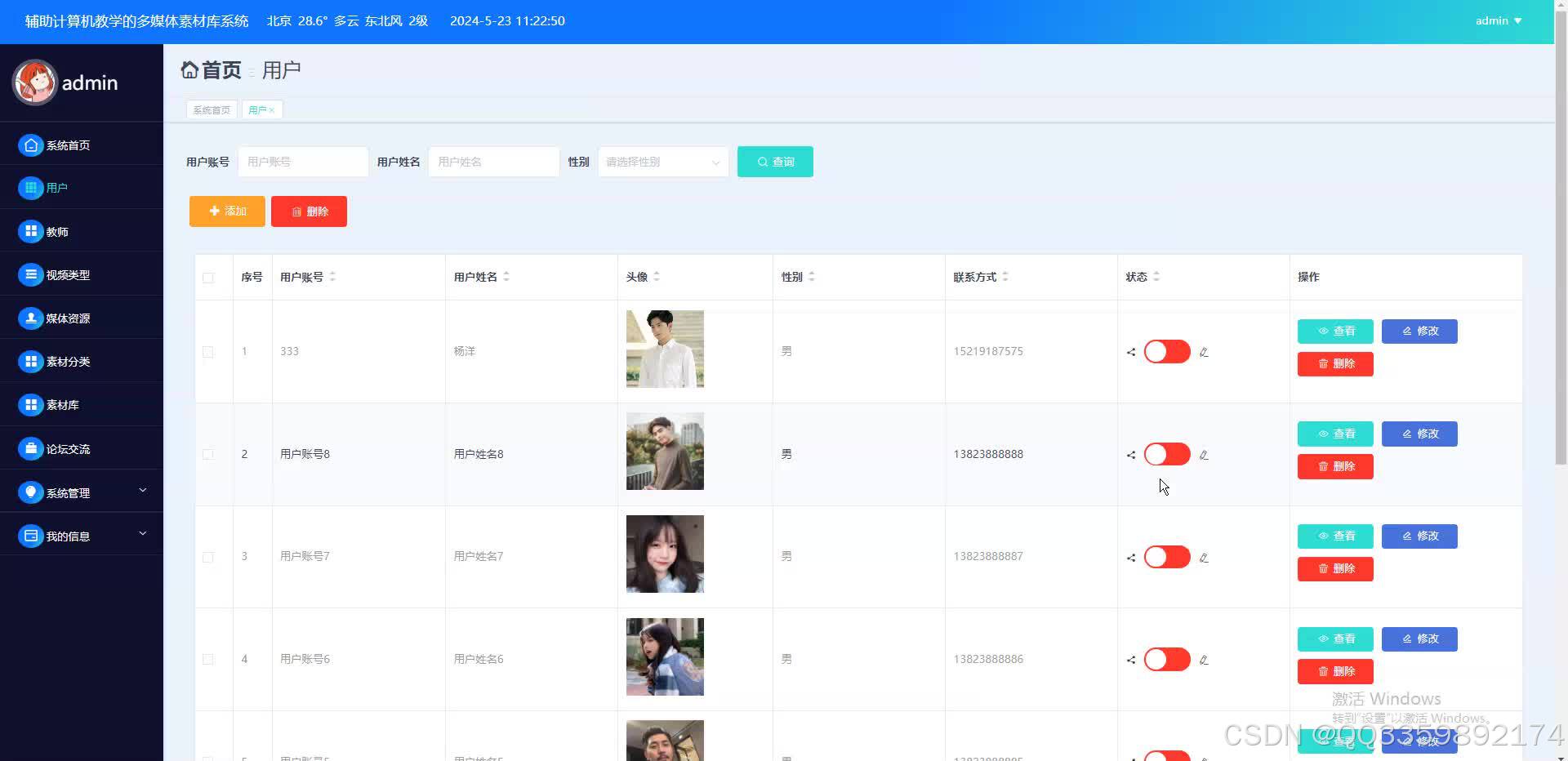Click edit pencil icon in row 333
The width and height of the screenshot is (1568, 761).
(1204, 352)
